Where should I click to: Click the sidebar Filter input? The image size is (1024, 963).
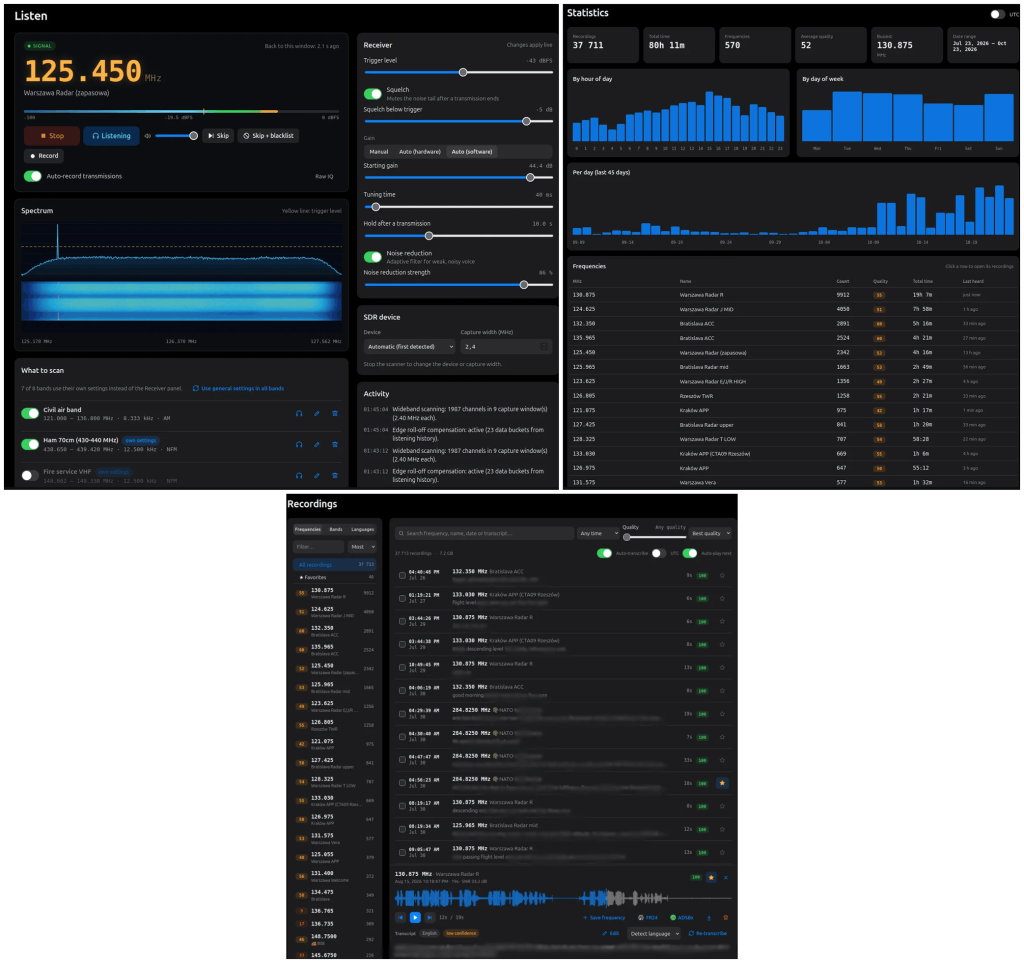pyautogui.click(x=319, y=546)
